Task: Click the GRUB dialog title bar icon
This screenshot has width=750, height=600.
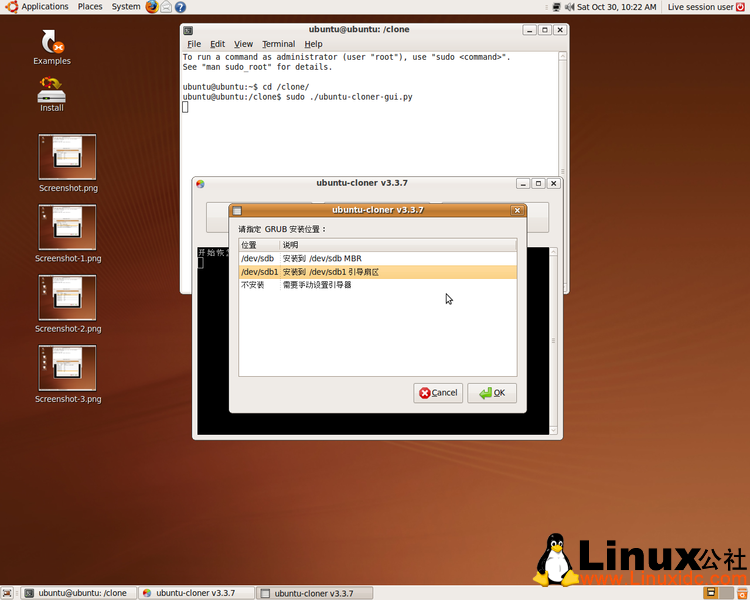Action: (237, 211)
